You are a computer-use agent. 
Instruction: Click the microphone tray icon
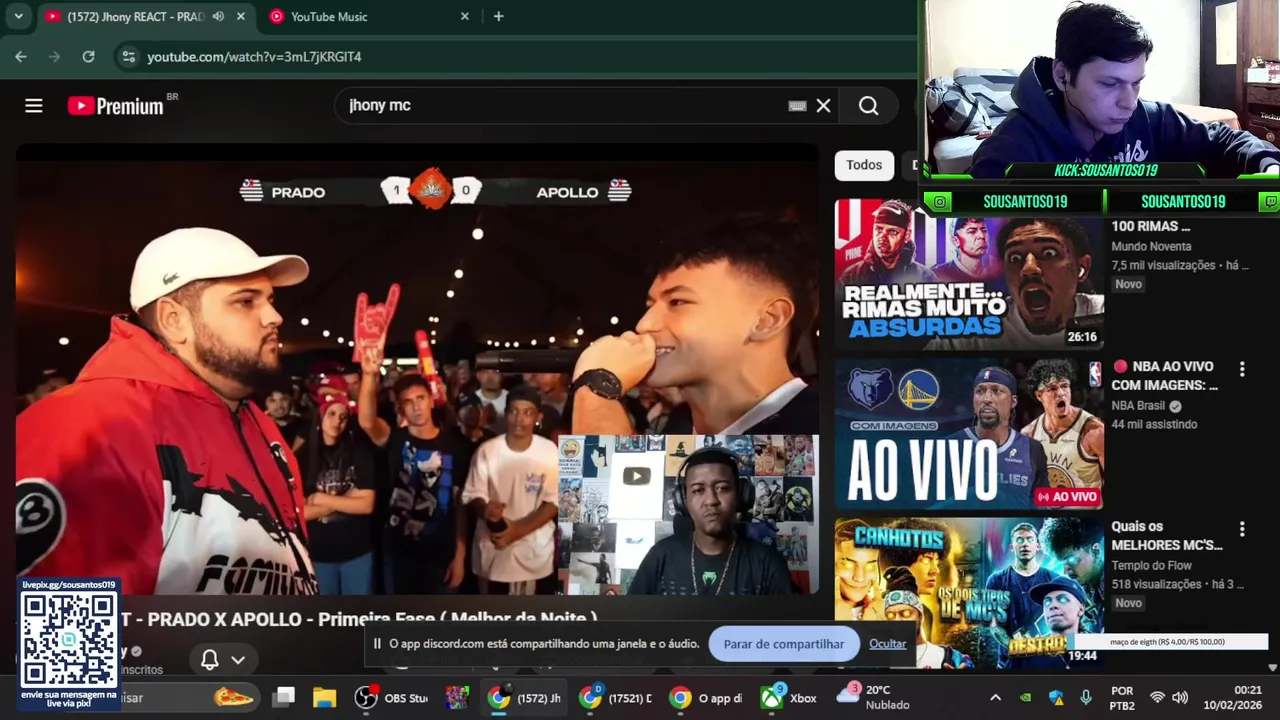(1086, 698)
